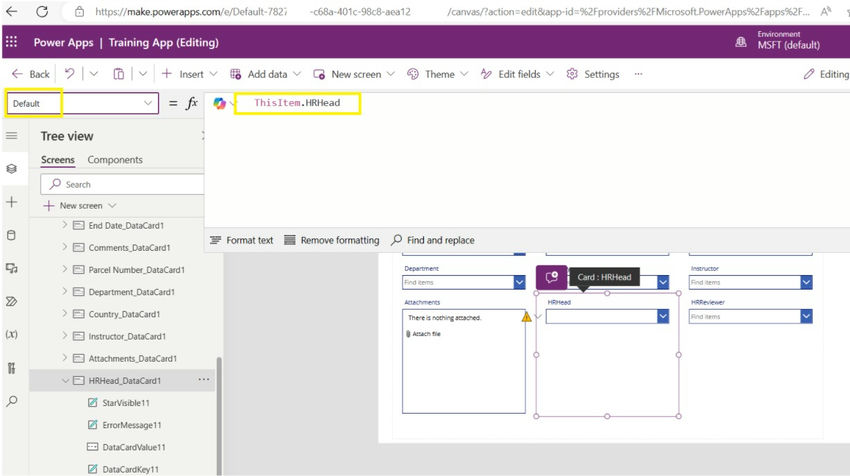The width and height of the screenshot is (850, 476).
Task: Open the Instructor combo box arrow
Action: [806, 282]
